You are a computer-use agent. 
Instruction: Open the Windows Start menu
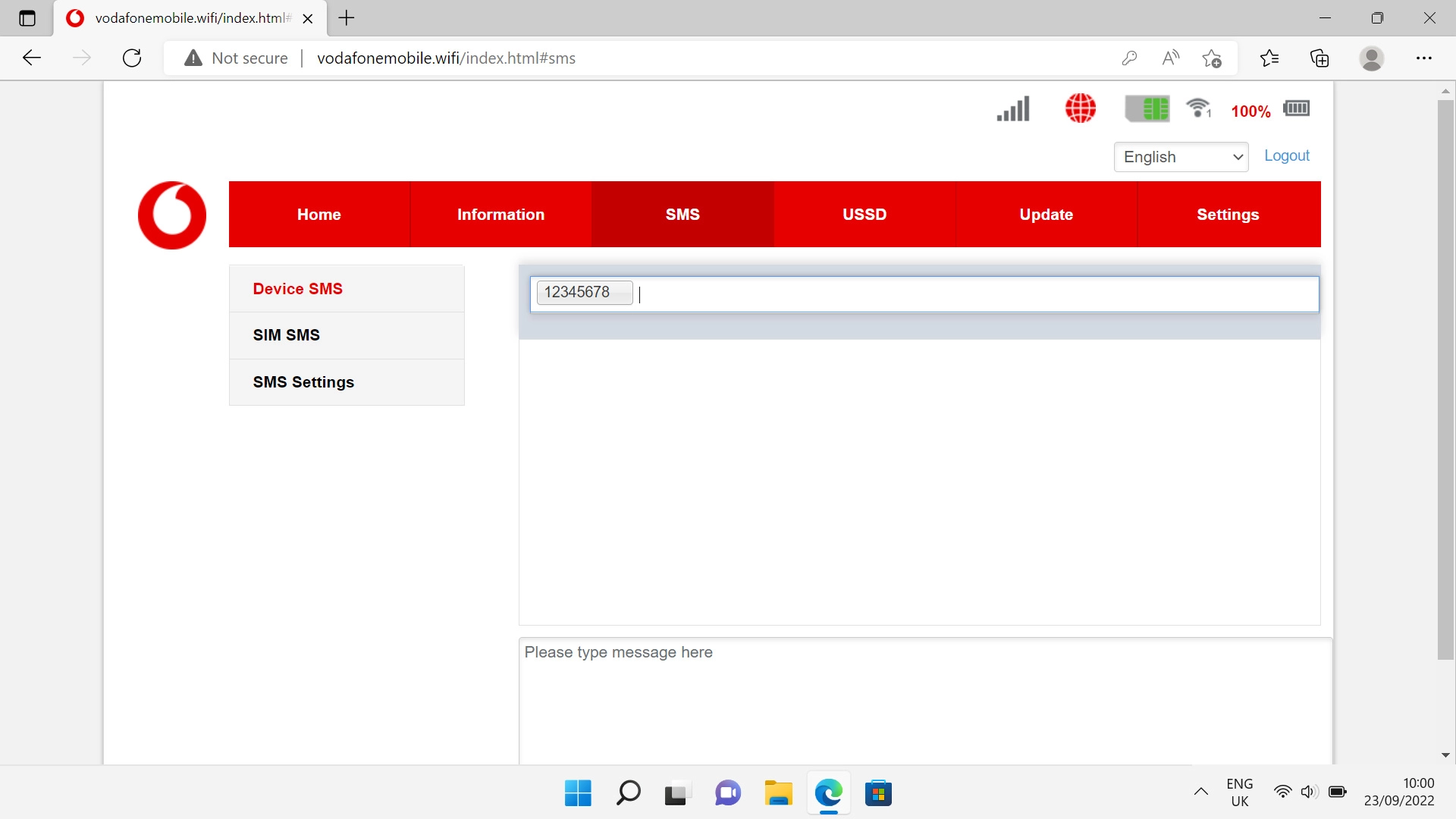[x=578, y=793]
